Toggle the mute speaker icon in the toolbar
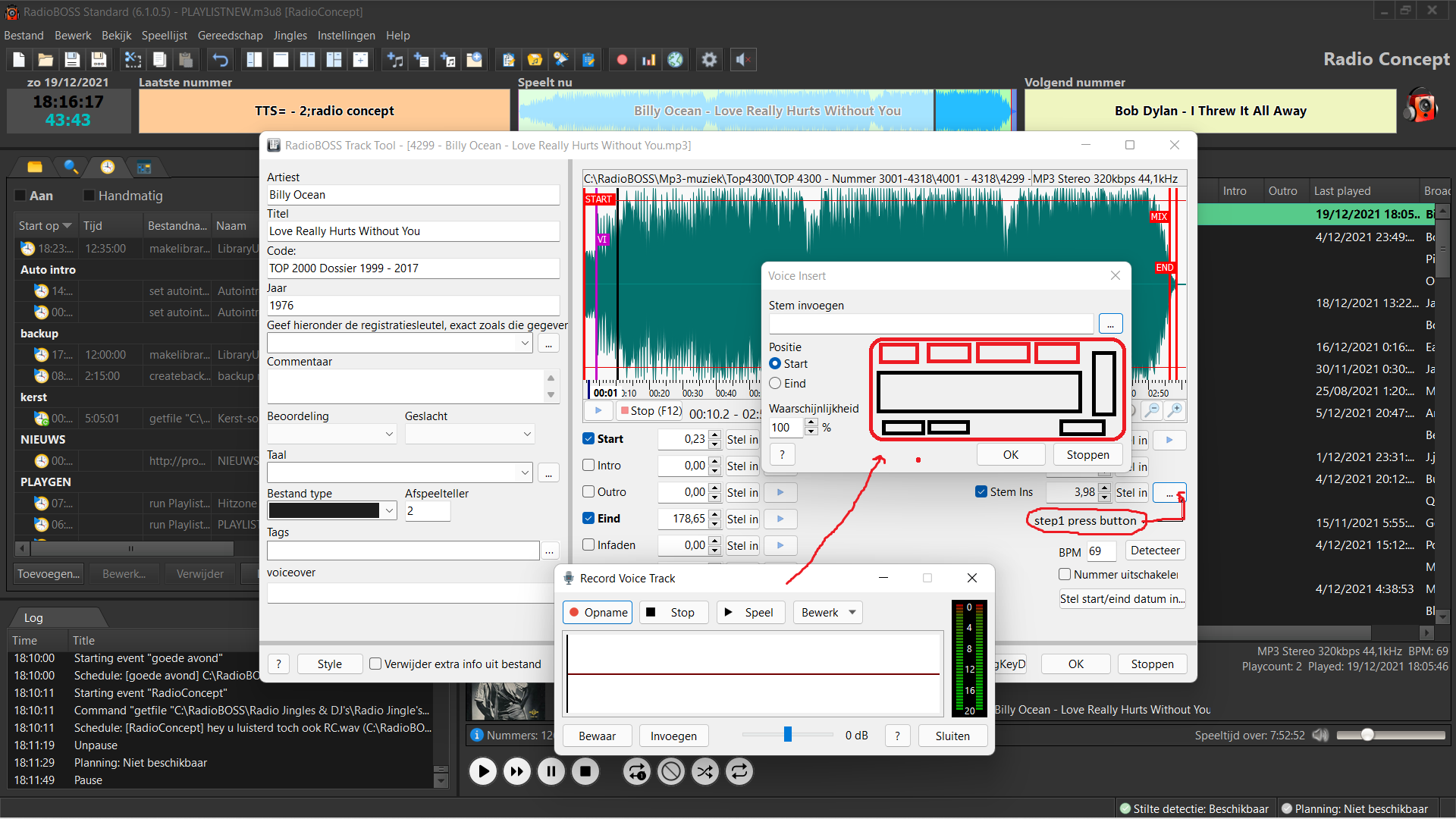Screen dimensions: 1456x819 pos(743,60)
